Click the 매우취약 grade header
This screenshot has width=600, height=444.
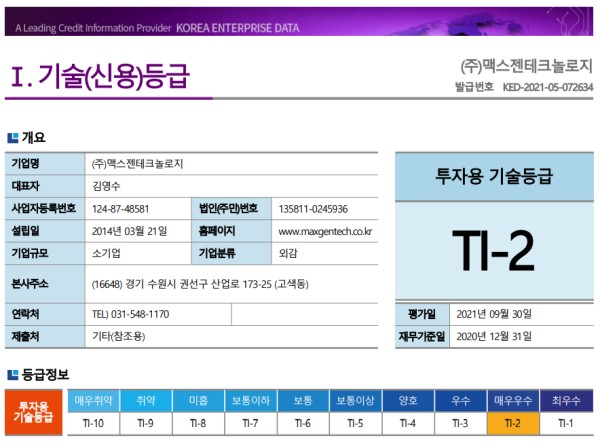[x=94, y=401]
